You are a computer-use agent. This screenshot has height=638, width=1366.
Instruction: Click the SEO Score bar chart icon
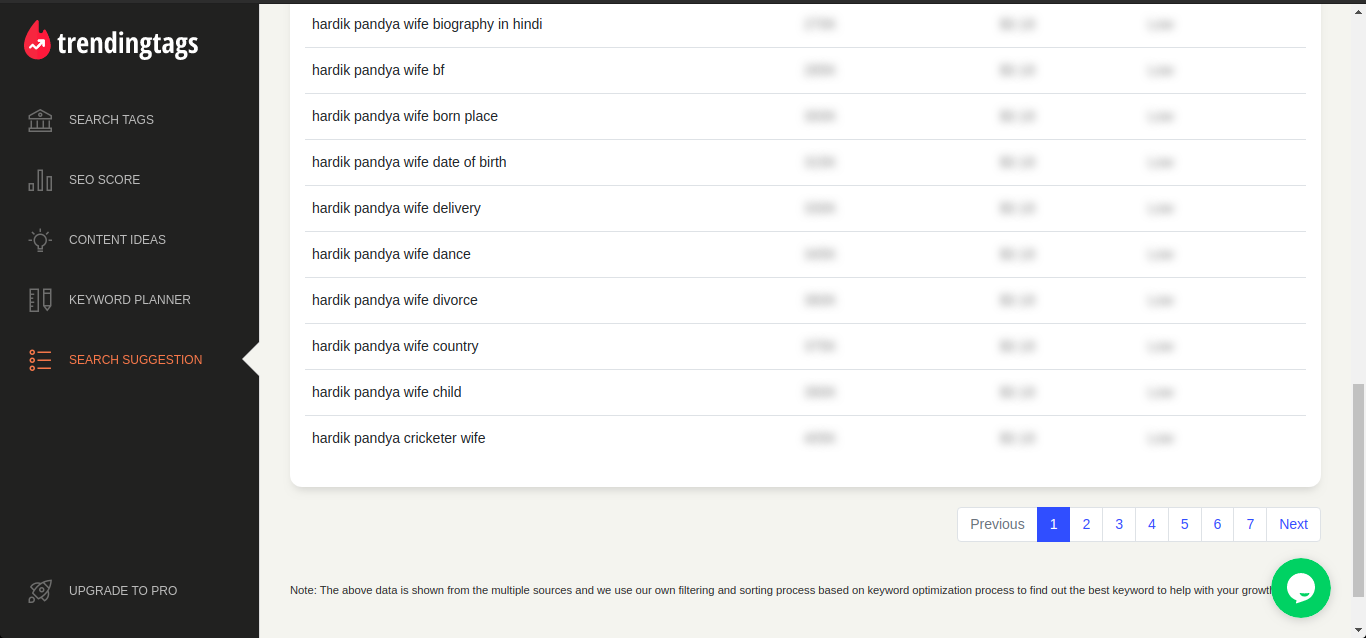tap(40, 180)
